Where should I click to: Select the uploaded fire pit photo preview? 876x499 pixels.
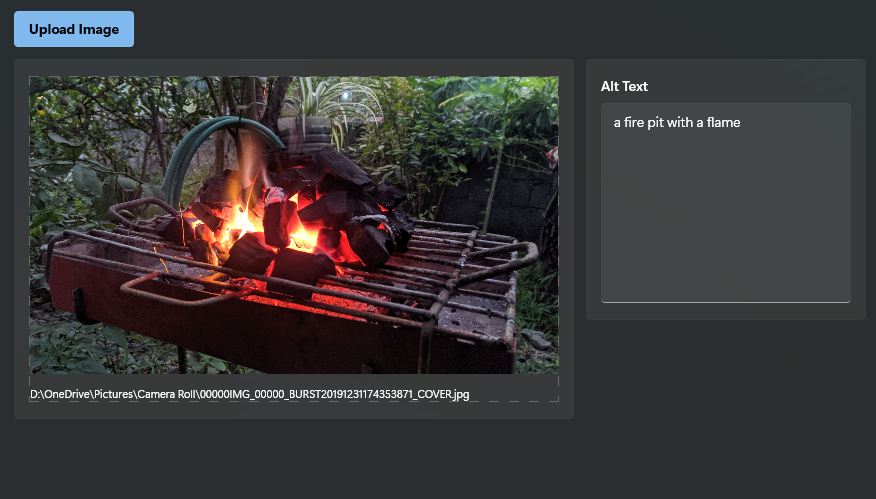pos(294,225)
